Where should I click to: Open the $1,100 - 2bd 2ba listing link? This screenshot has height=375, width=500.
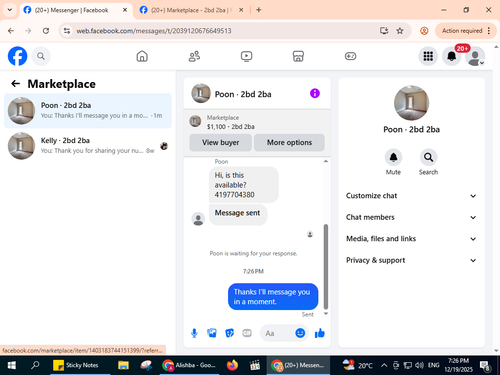click(230, 127)
